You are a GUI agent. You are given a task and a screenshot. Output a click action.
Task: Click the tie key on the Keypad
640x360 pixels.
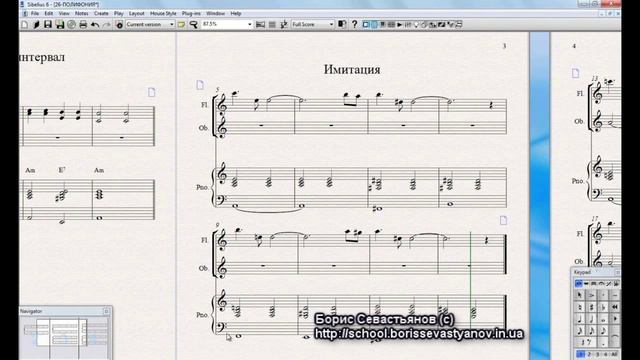tap(615, 336)
